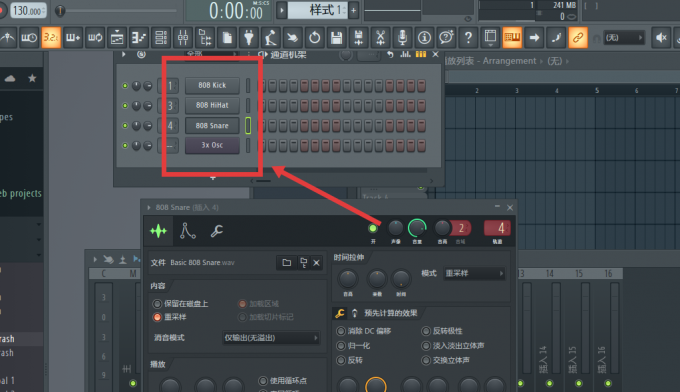This screenshot has width=680, height=392.
Task: Click the 808 Kick channel volume knob
Action: click(147, 86)
